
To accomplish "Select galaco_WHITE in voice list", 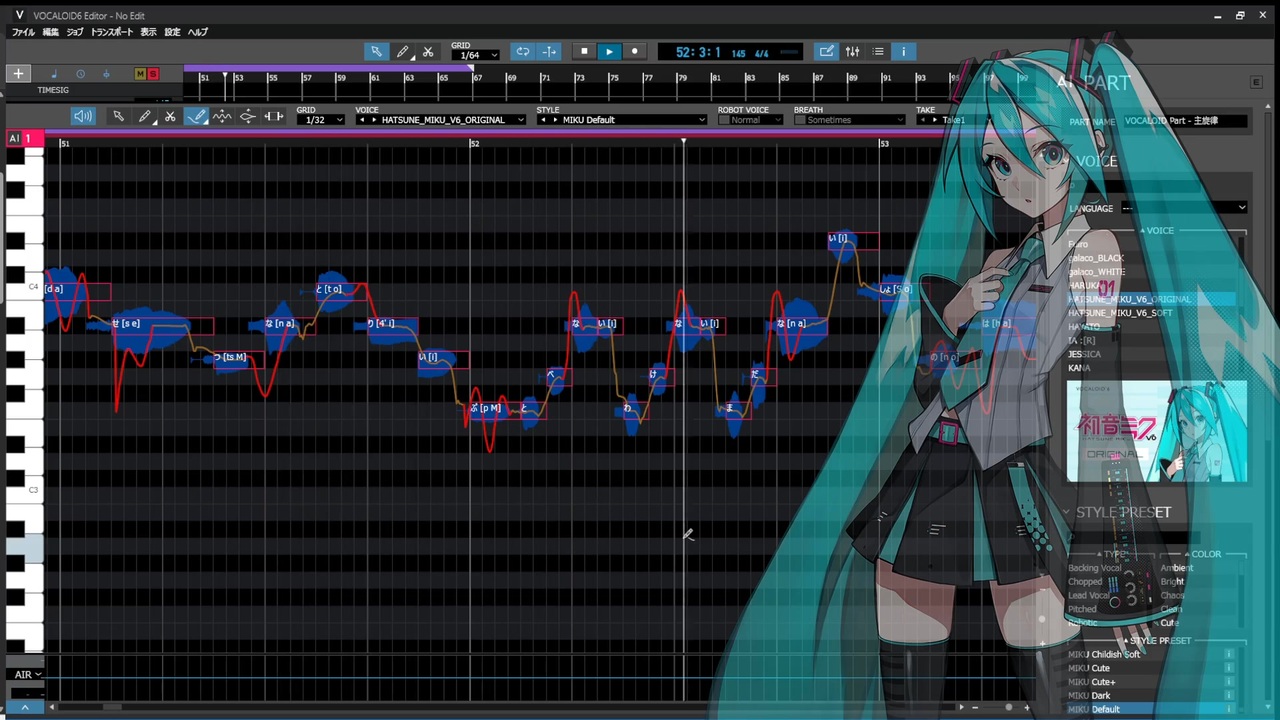I will click(x=1150, y=272).
